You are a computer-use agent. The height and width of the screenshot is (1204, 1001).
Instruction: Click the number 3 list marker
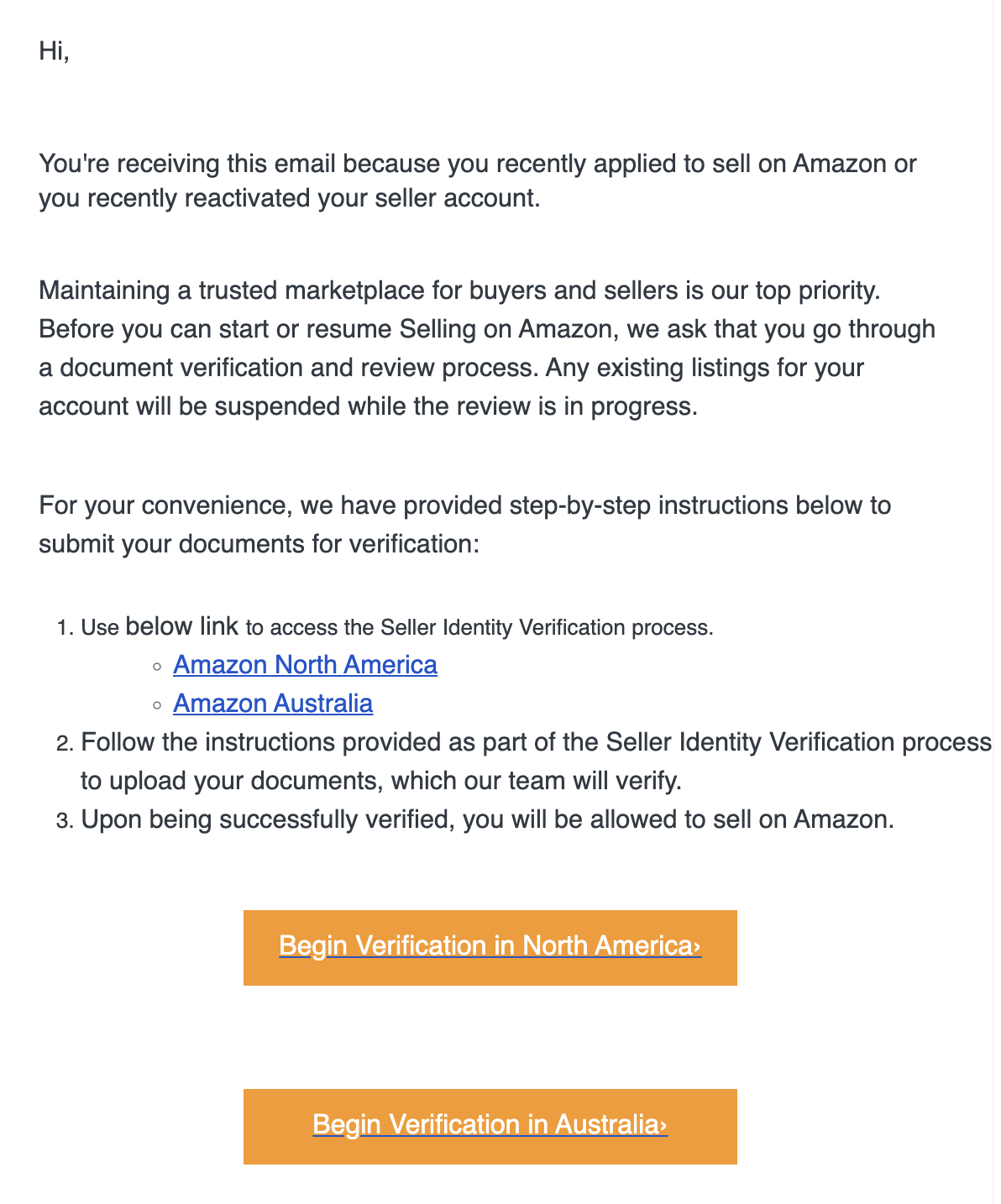[65, 820]
